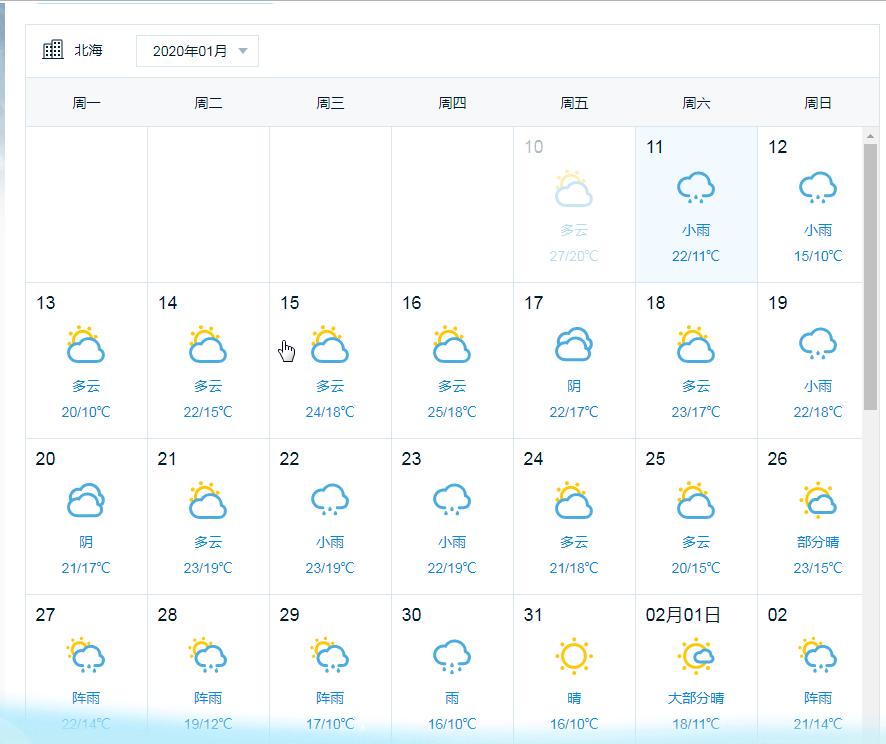Image resolution: width=886 pixels, height=744 pixels.
Task: Click the 24/18℃ temperature on day 15
Action: pos(329,412)
